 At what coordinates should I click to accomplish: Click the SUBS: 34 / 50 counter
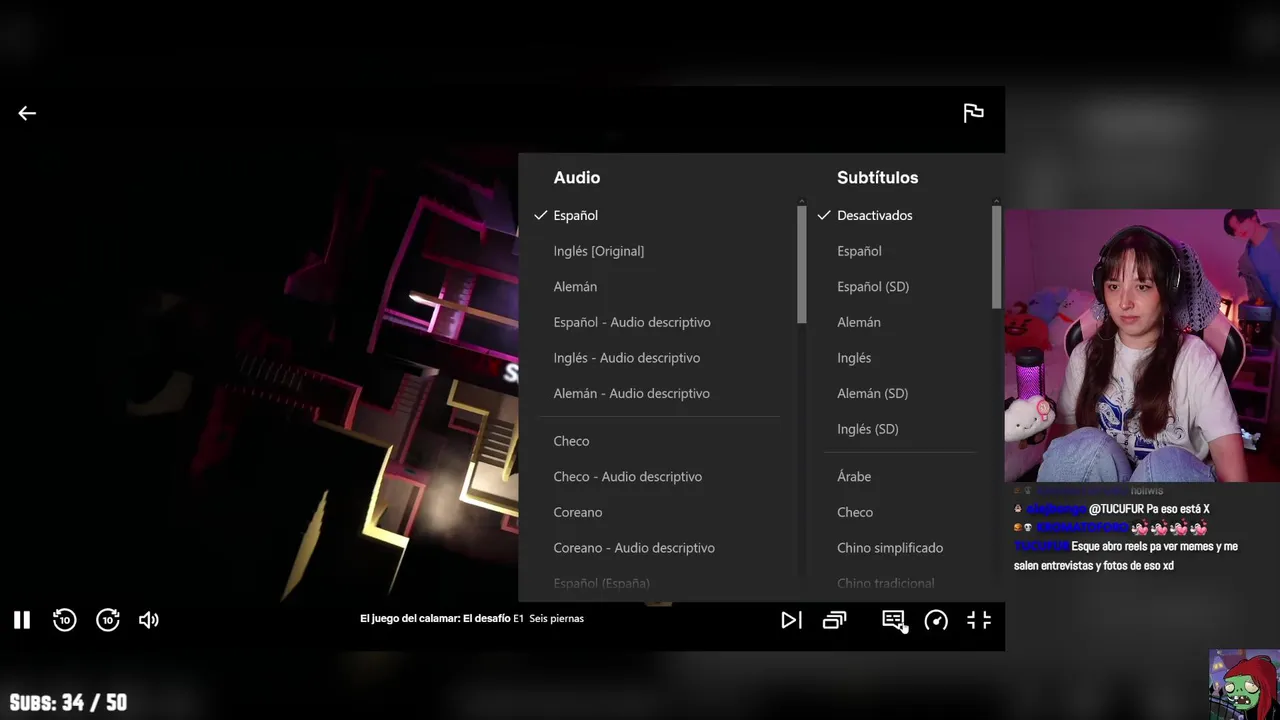point(69,702)
